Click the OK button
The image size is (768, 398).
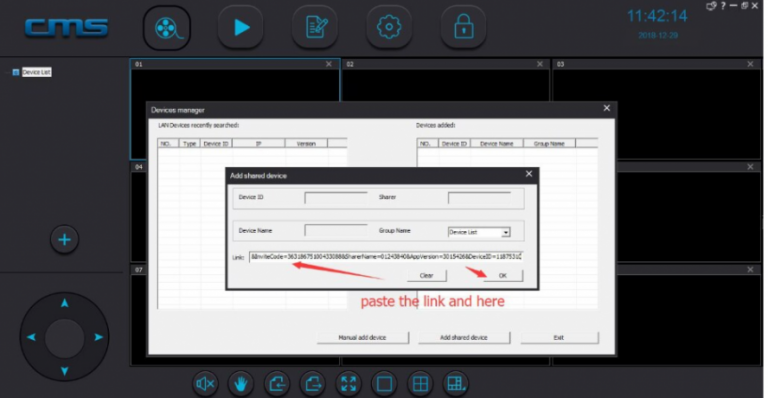click(x=503, y=276)
